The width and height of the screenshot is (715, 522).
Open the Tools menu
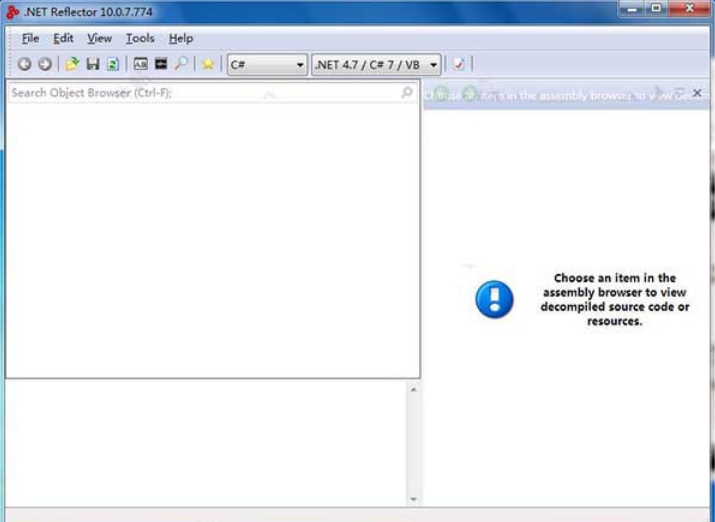[140, 39]
